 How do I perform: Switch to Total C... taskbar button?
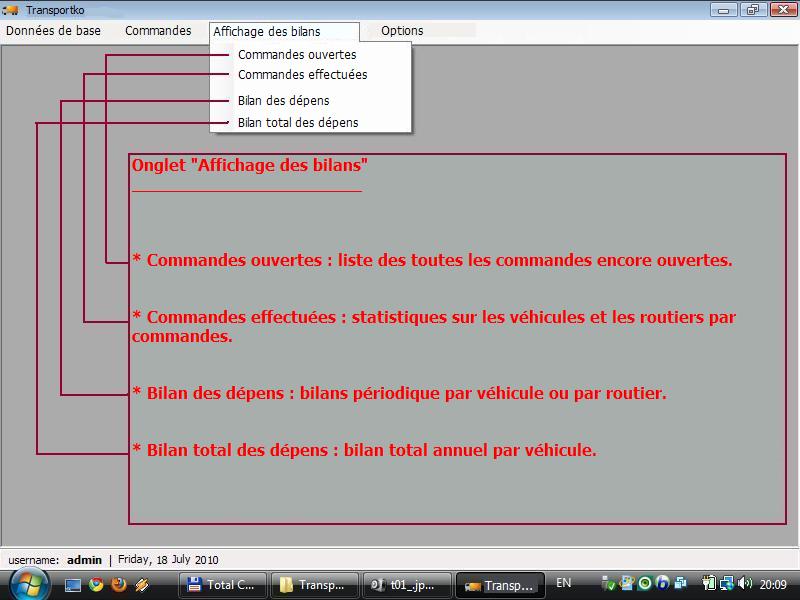(222, 585)
